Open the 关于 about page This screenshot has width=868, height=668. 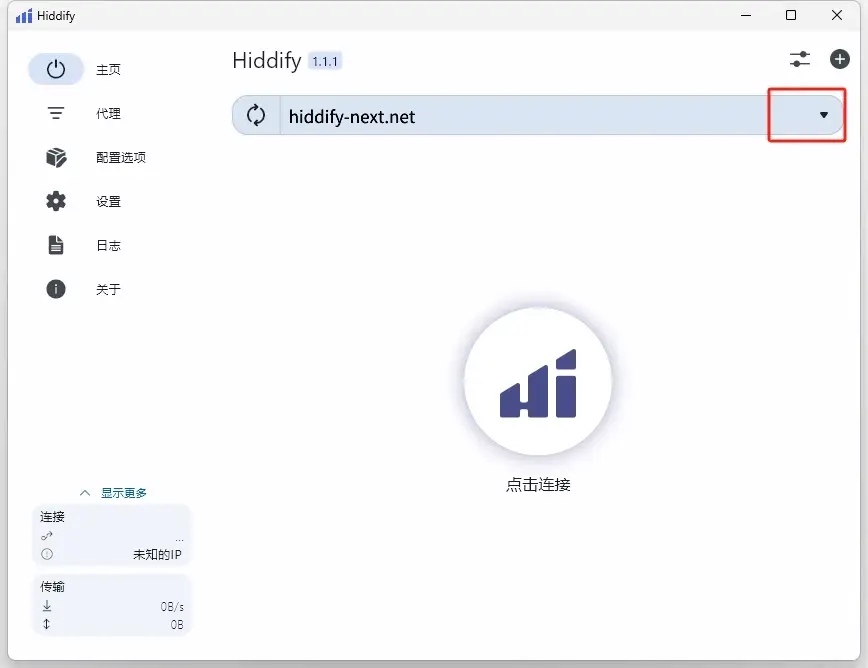click(x=108, y=289)
